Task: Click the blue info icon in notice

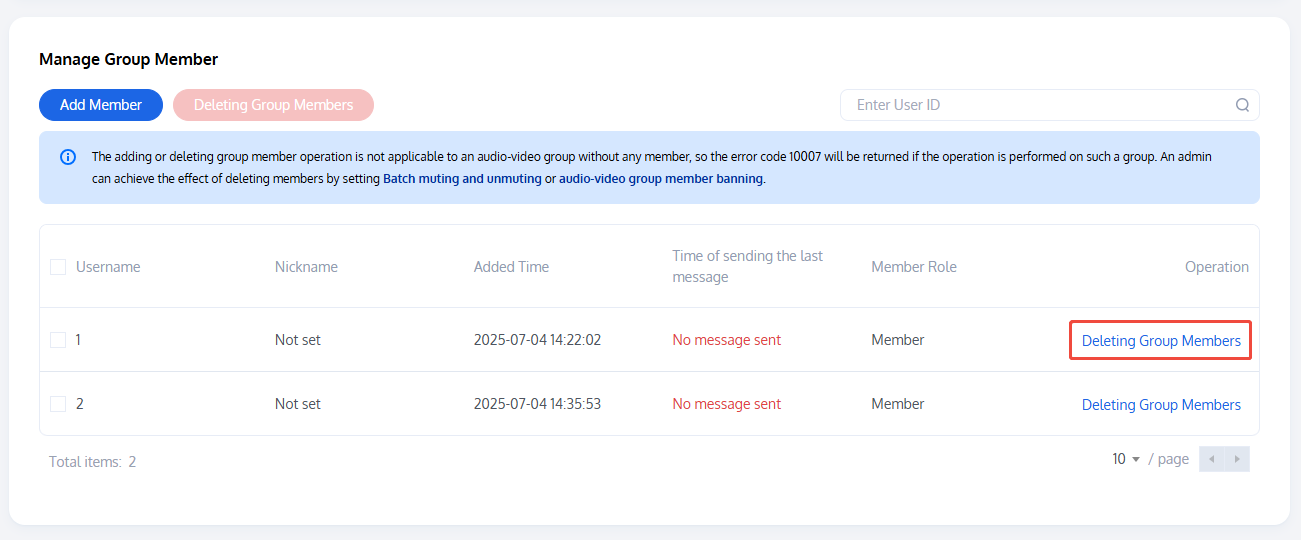Action: (68, 157)
